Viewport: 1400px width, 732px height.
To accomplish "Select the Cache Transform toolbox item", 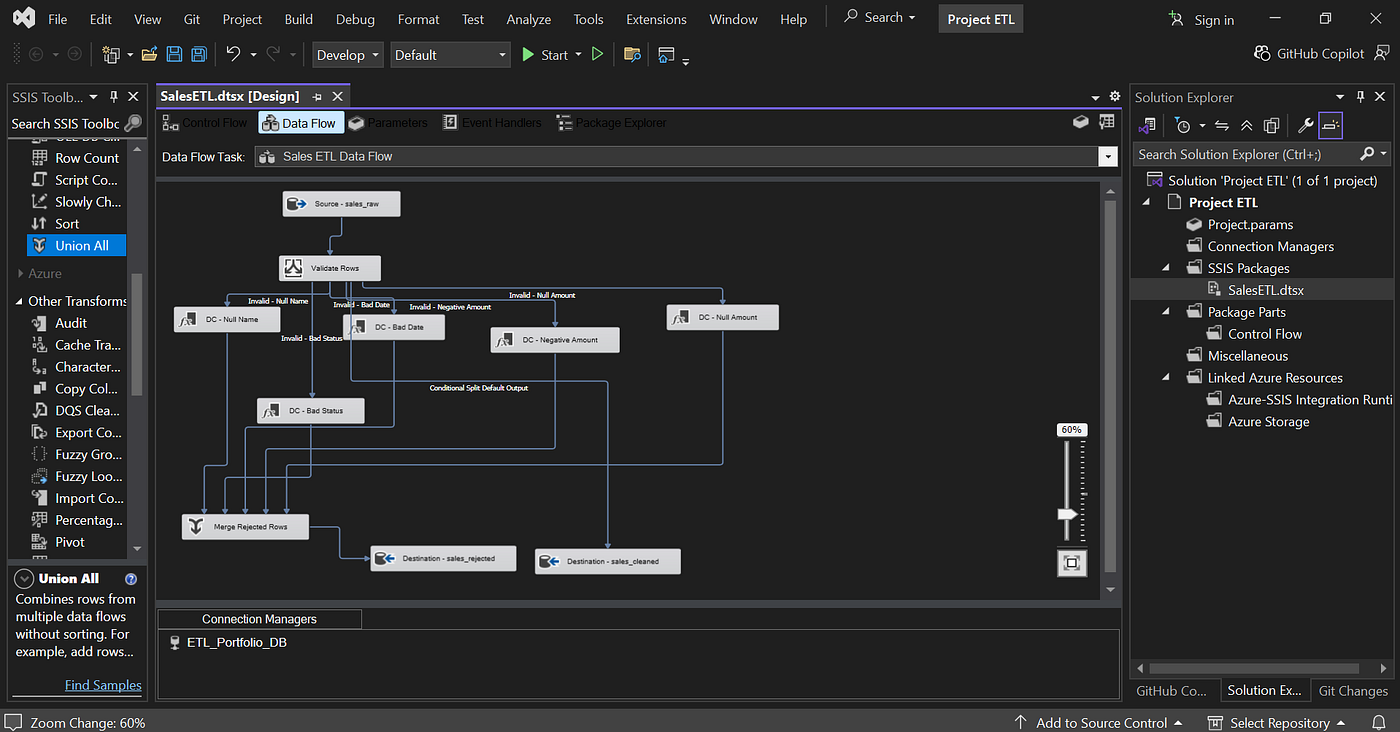I will pyautogui.click(x=75, y=345).
